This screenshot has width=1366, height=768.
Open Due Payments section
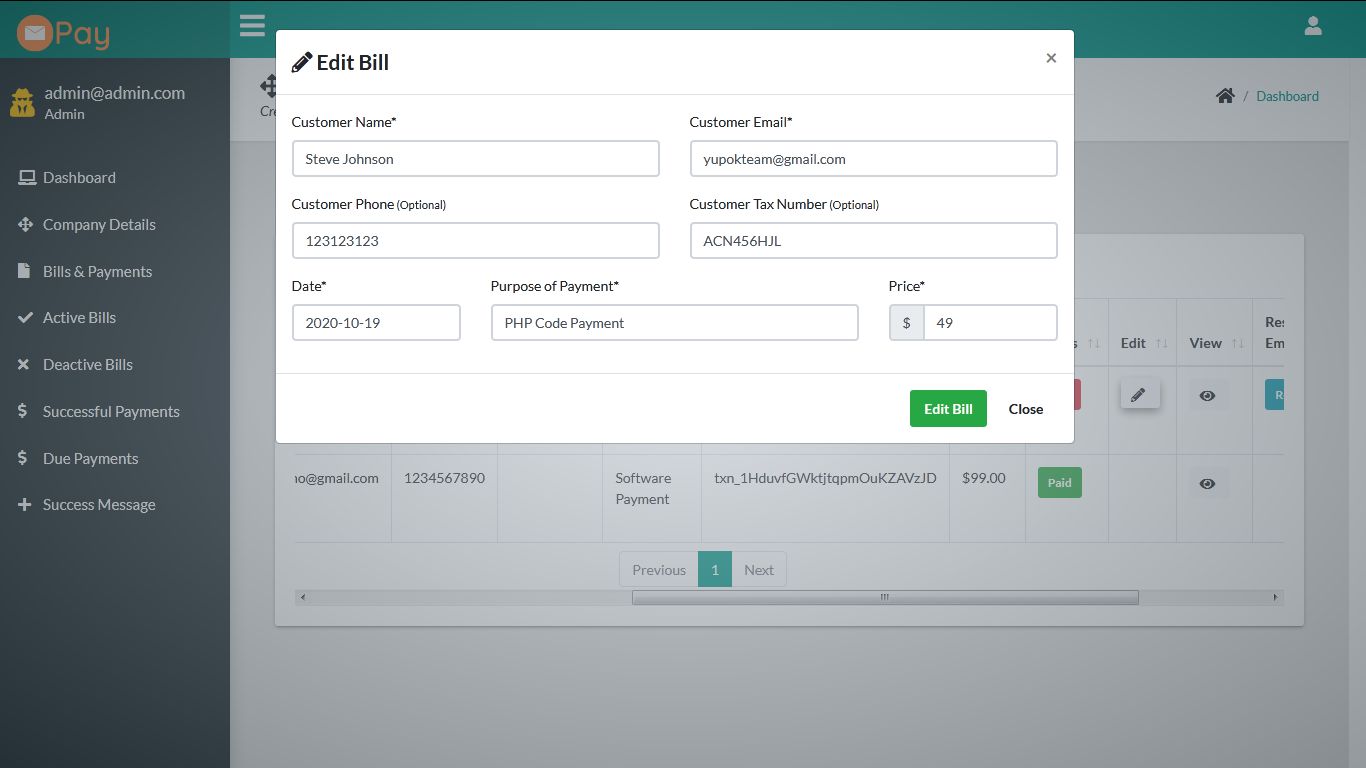click(90, 458)
